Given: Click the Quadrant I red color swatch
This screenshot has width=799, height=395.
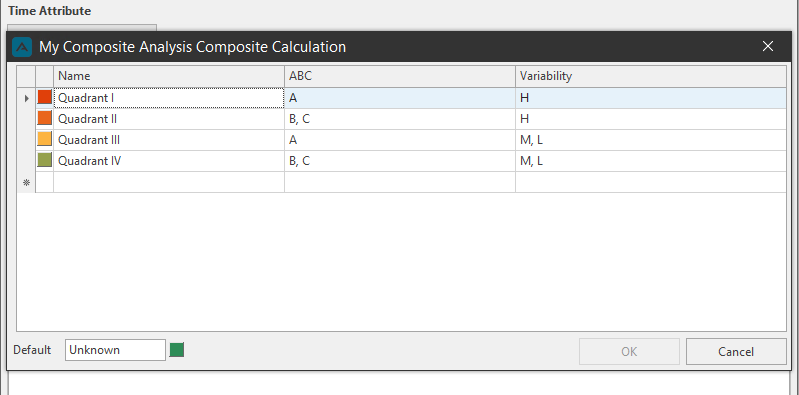Looking at the screenshot, I should (x=45, y=97).
